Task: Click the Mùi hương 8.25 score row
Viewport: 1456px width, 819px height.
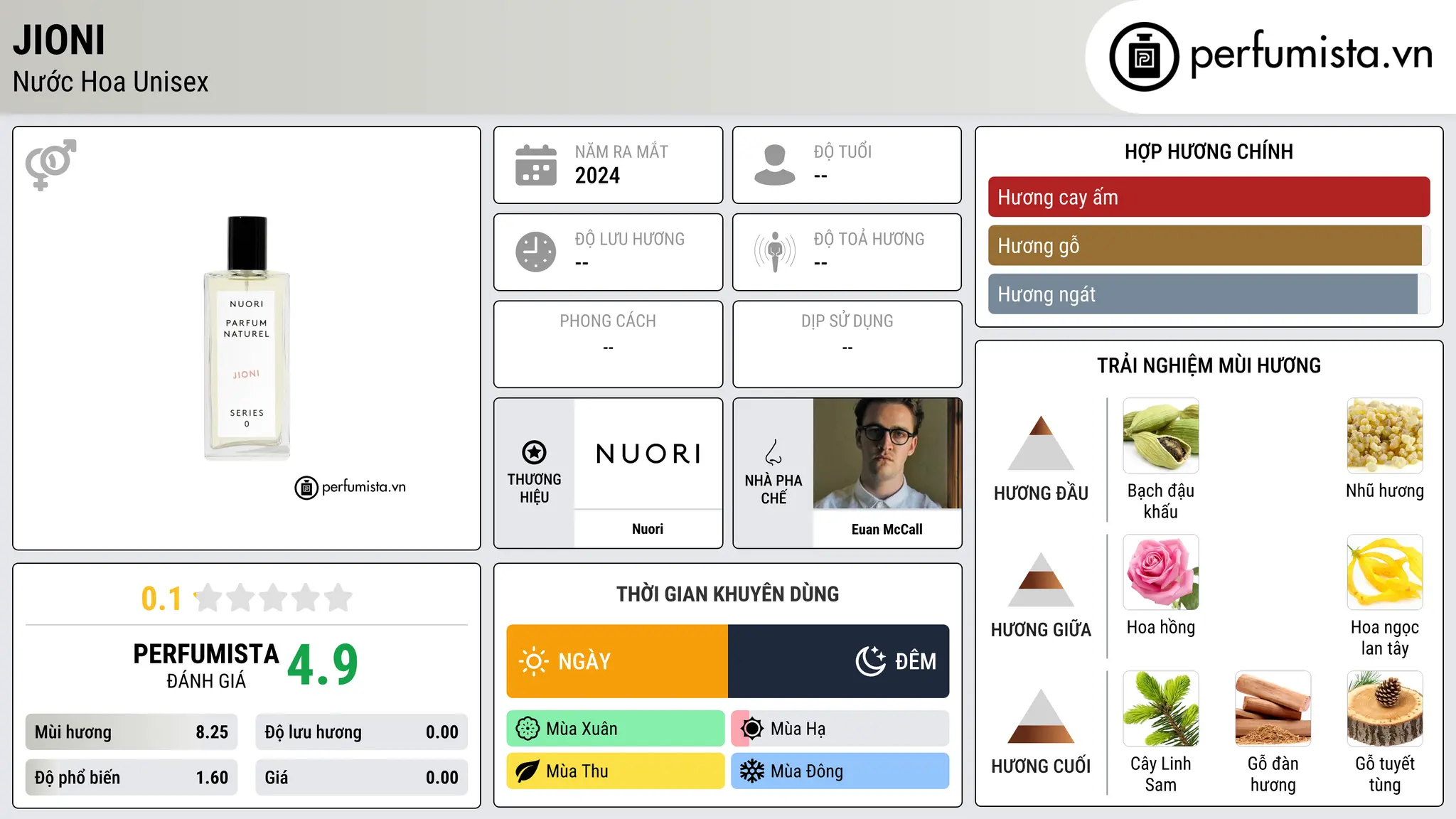Action: point(132,732)
